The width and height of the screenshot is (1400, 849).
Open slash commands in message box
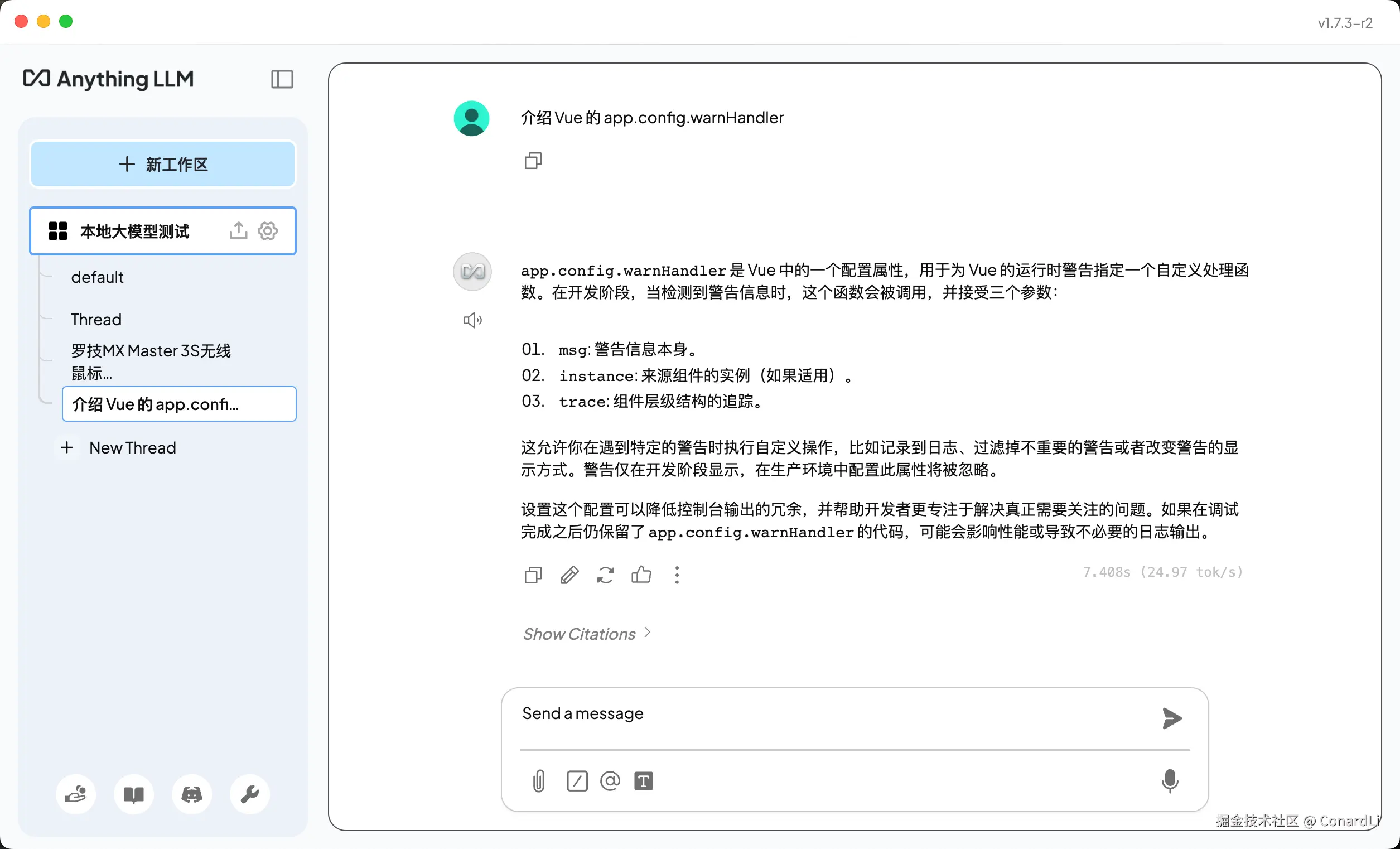577,781
